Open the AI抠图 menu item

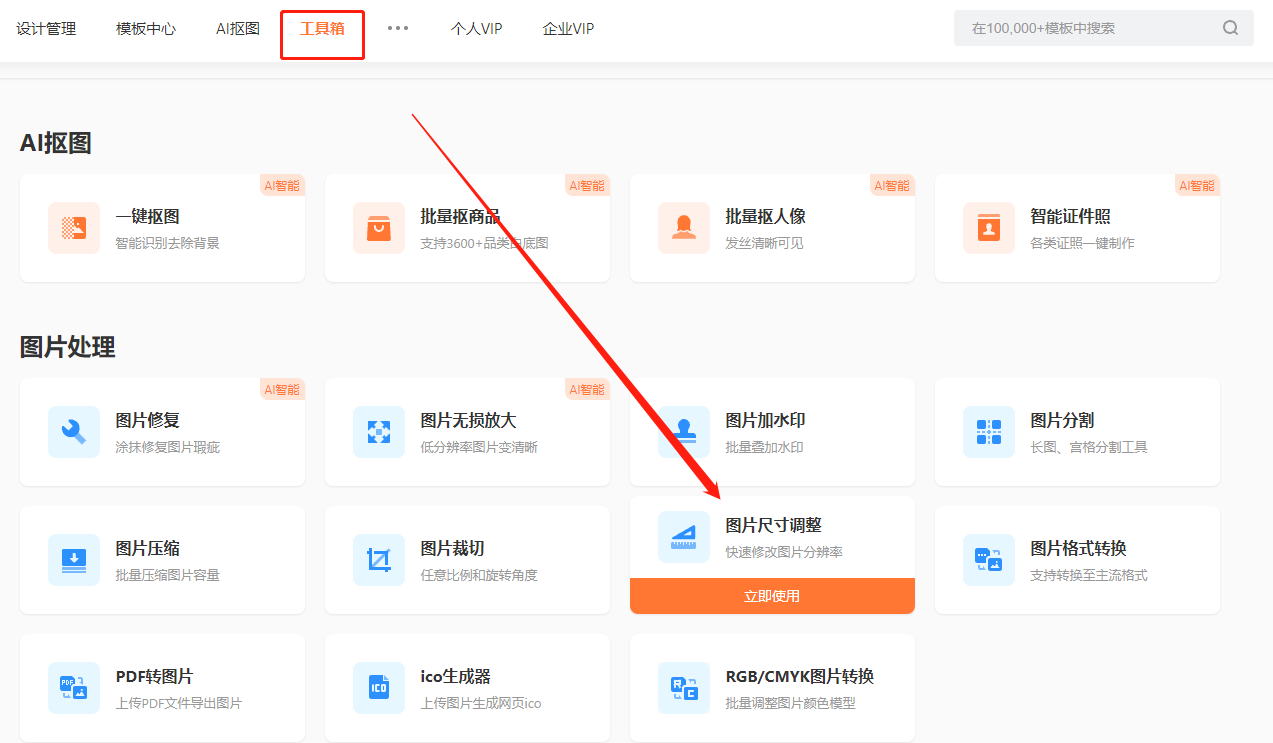click(x=238, y=29)
